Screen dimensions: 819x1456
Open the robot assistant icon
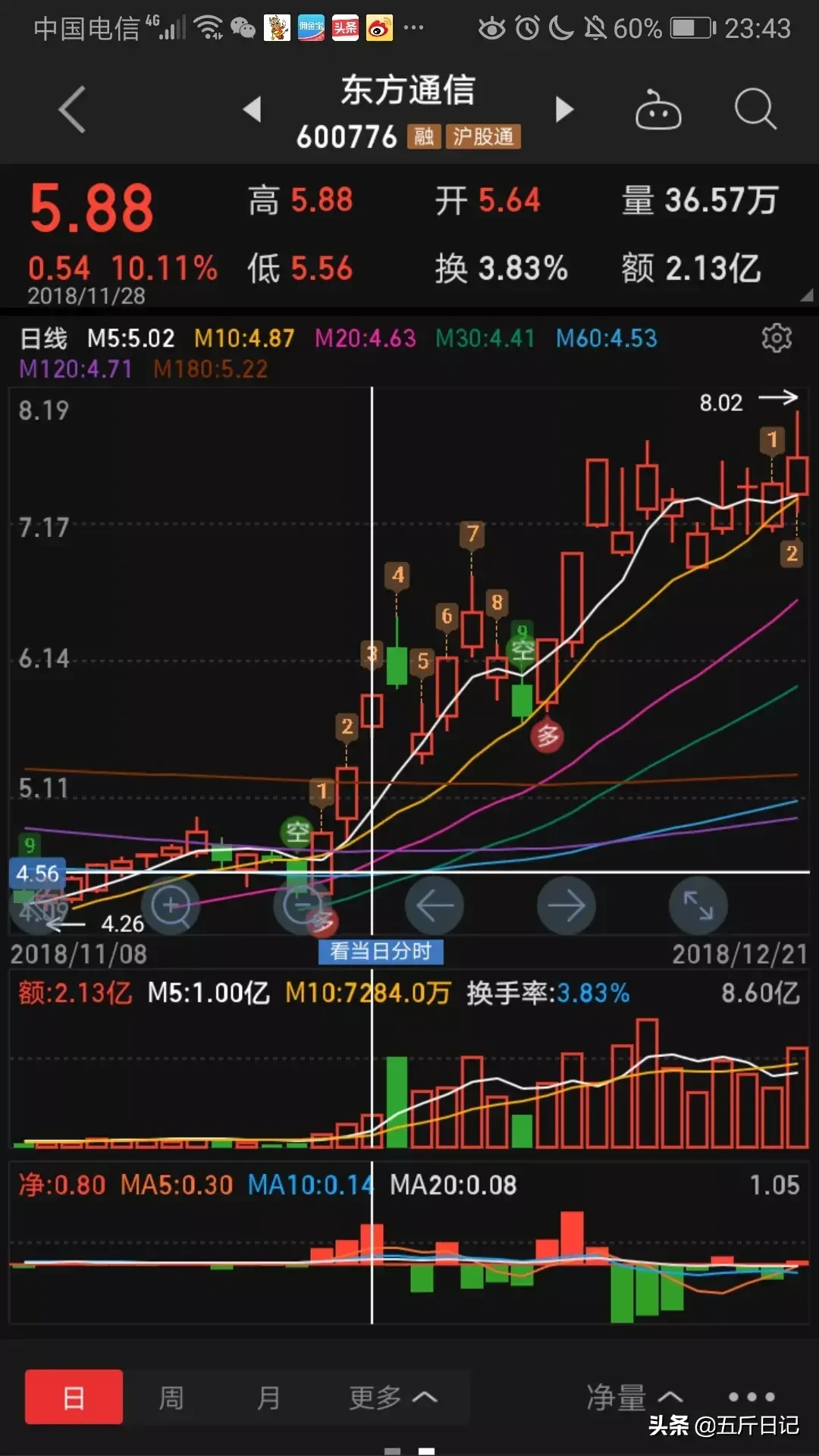tap(657, 111)
